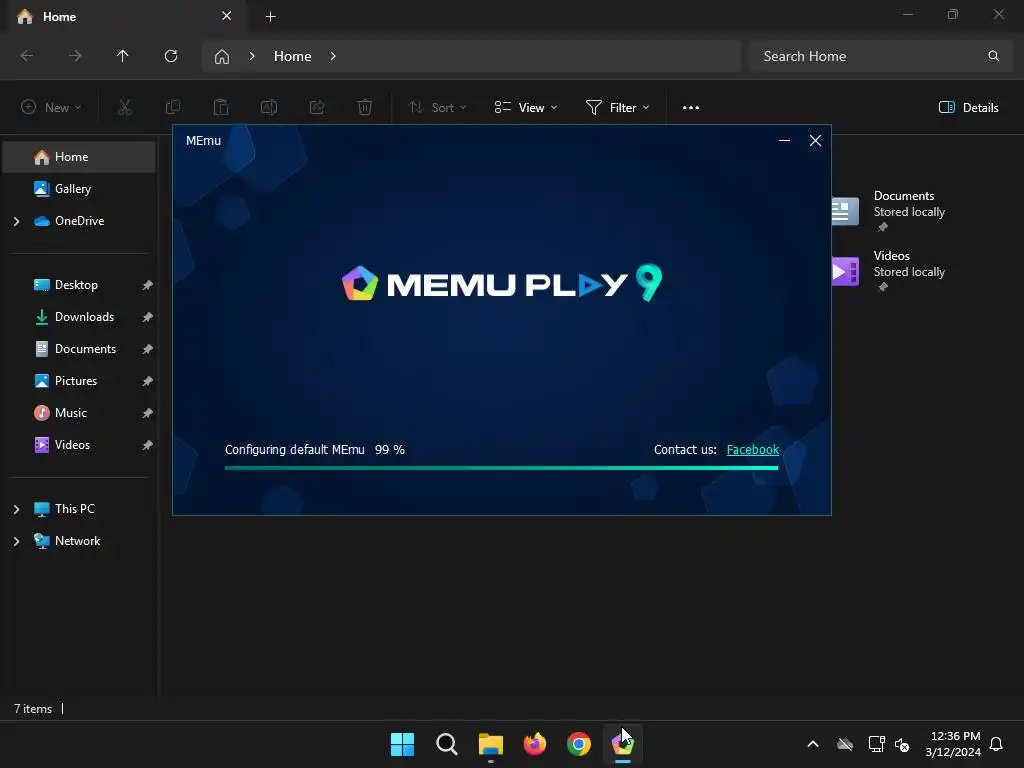Close the Home tab

227,16
